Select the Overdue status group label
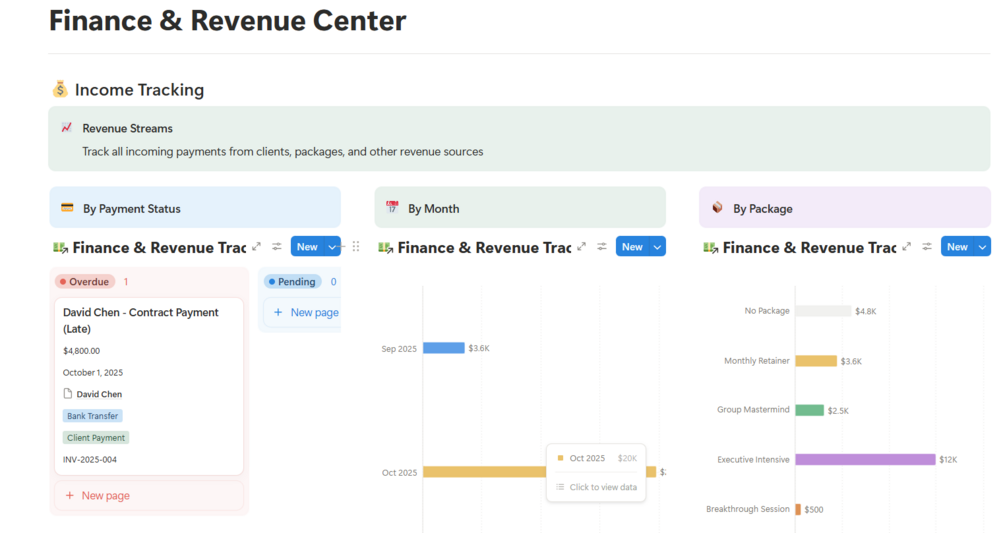1005x533 pixels. coord(85,282)
